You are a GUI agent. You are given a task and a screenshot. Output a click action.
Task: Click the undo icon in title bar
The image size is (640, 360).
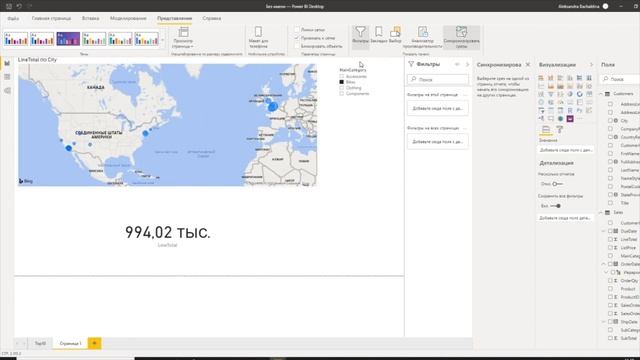[19, 6]
